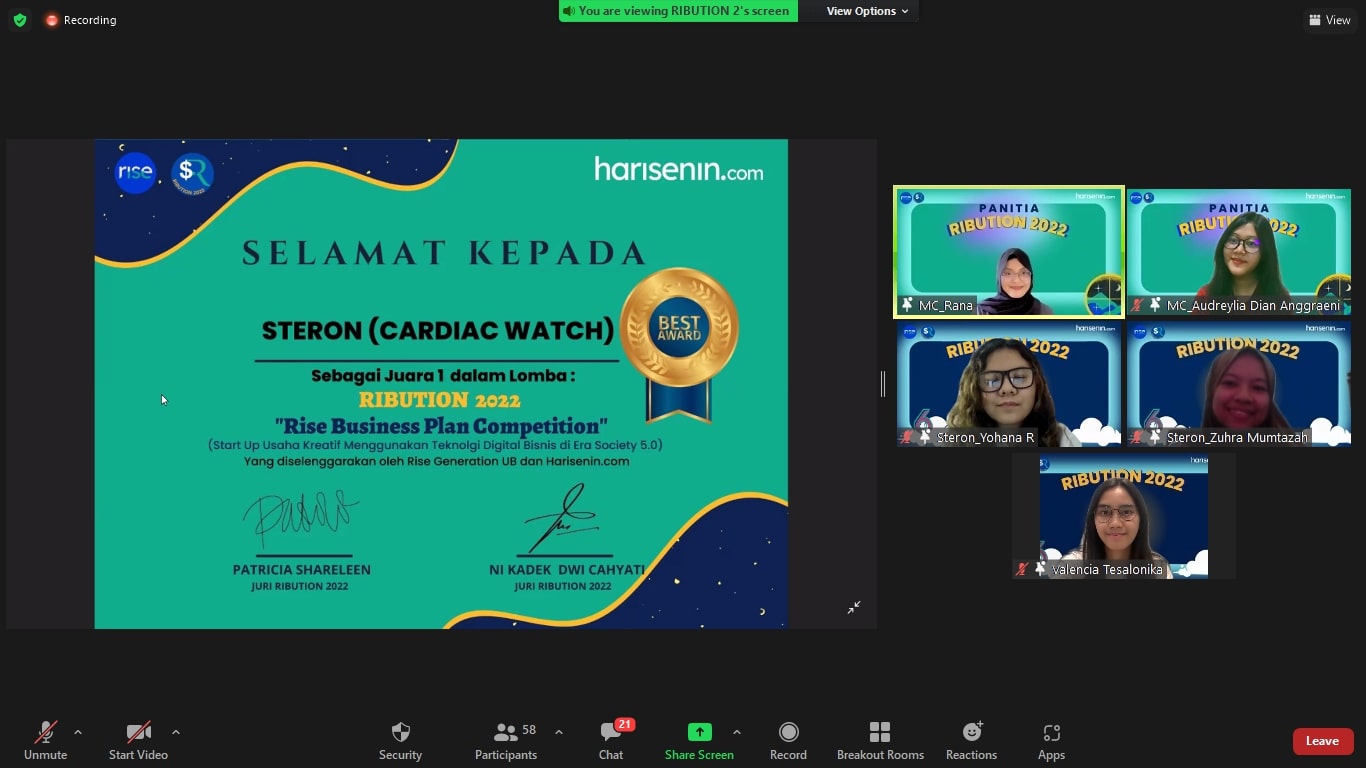Open the Chat panel

point(611,741)
